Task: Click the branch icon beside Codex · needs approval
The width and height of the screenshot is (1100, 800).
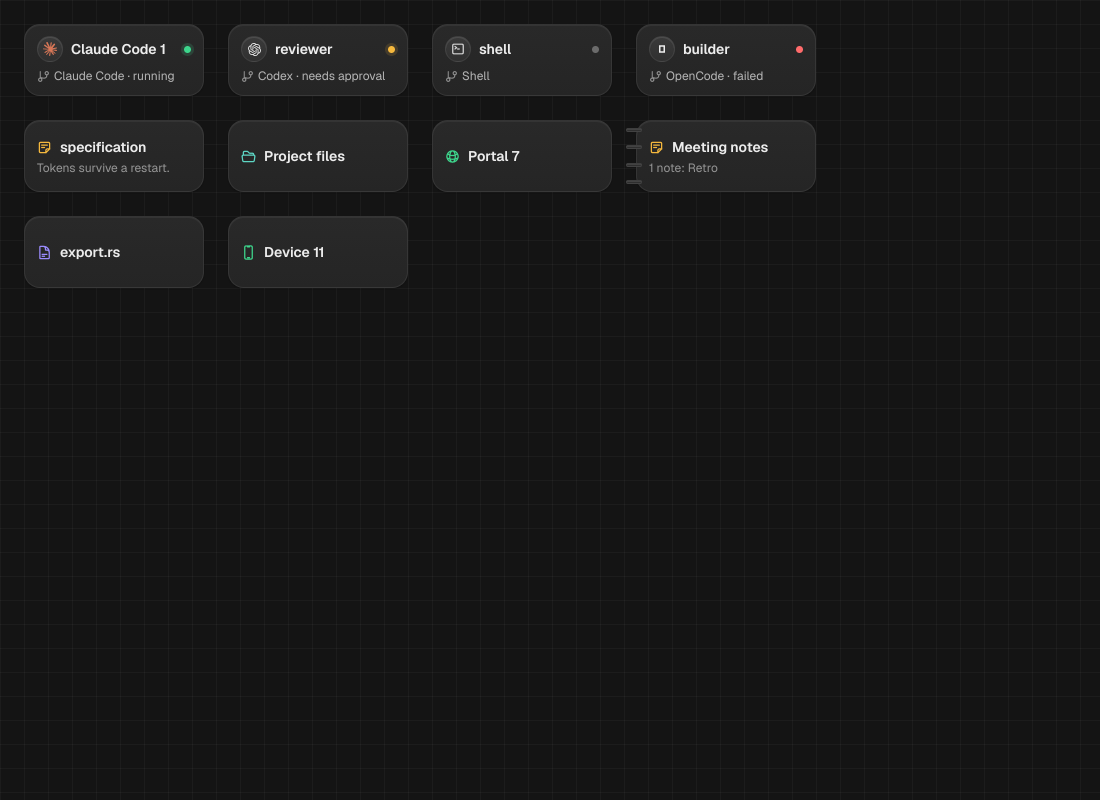Action: pos(248,76)
